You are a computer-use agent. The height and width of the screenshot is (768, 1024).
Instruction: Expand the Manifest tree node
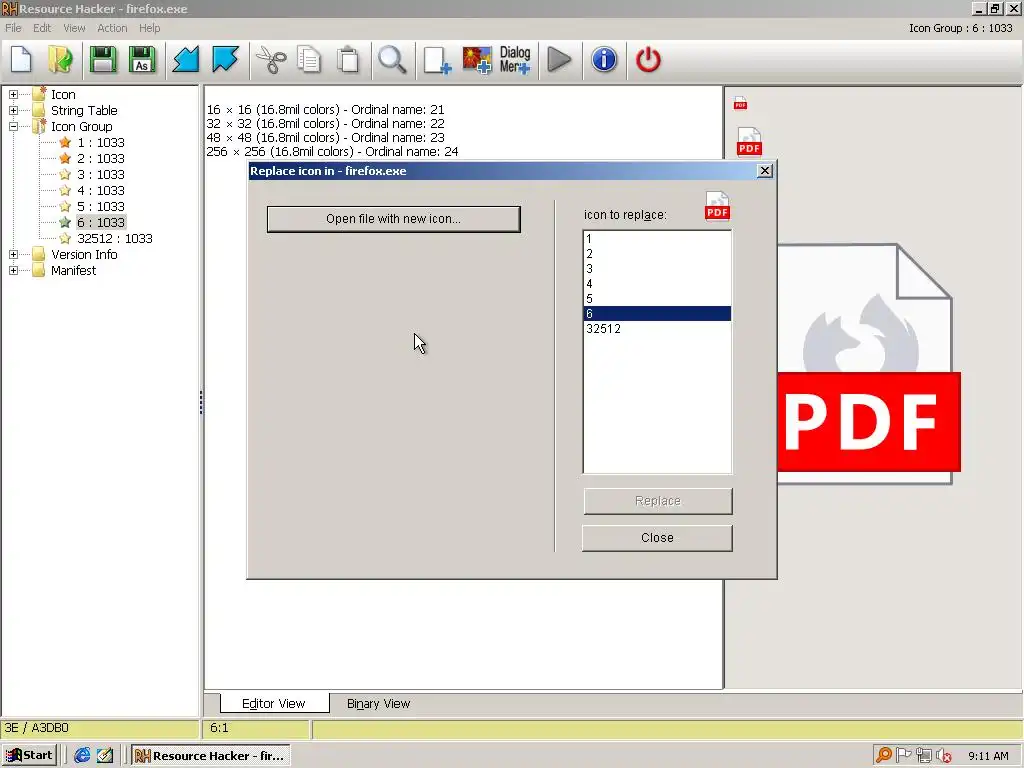(x=13, y=270)
